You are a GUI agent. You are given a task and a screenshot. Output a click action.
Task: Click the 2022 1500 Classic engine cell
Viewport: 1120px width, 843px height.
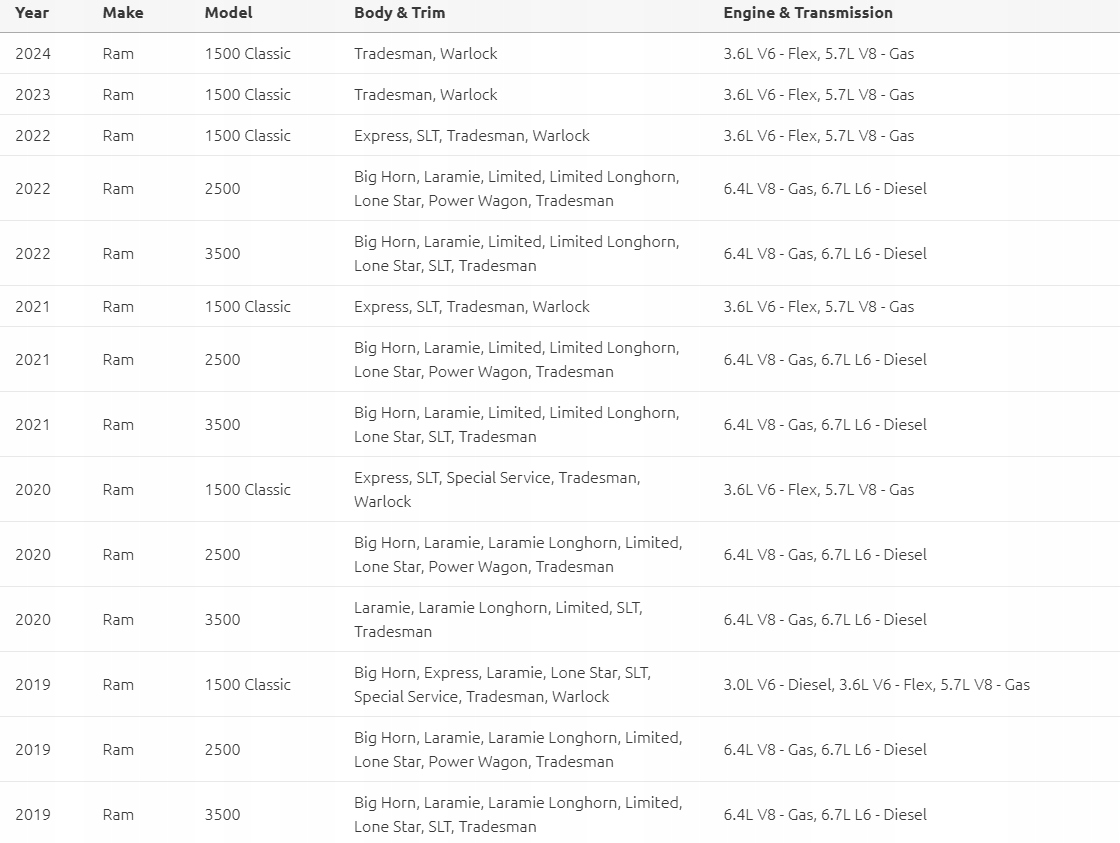point(819,136)
